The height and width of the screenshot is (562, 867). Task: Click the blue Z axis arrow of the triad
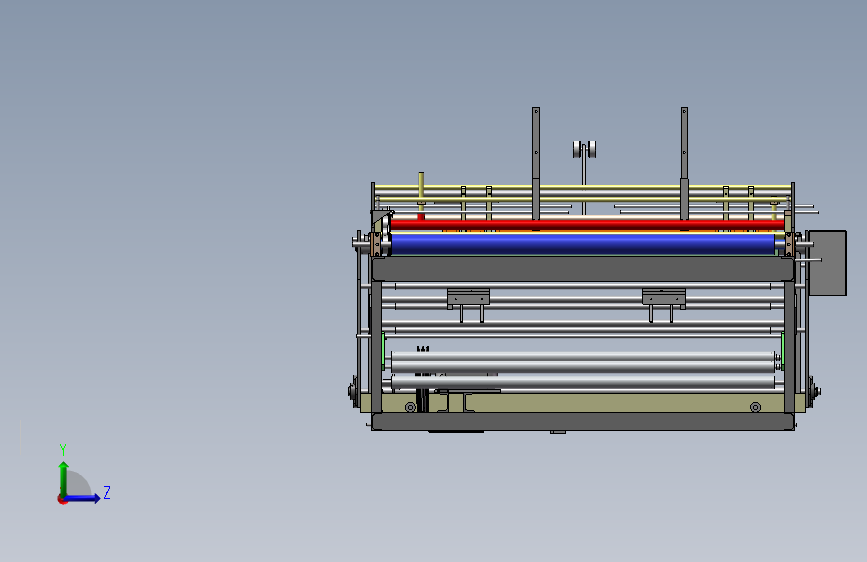pyautogui.click(x=83, y=498)
